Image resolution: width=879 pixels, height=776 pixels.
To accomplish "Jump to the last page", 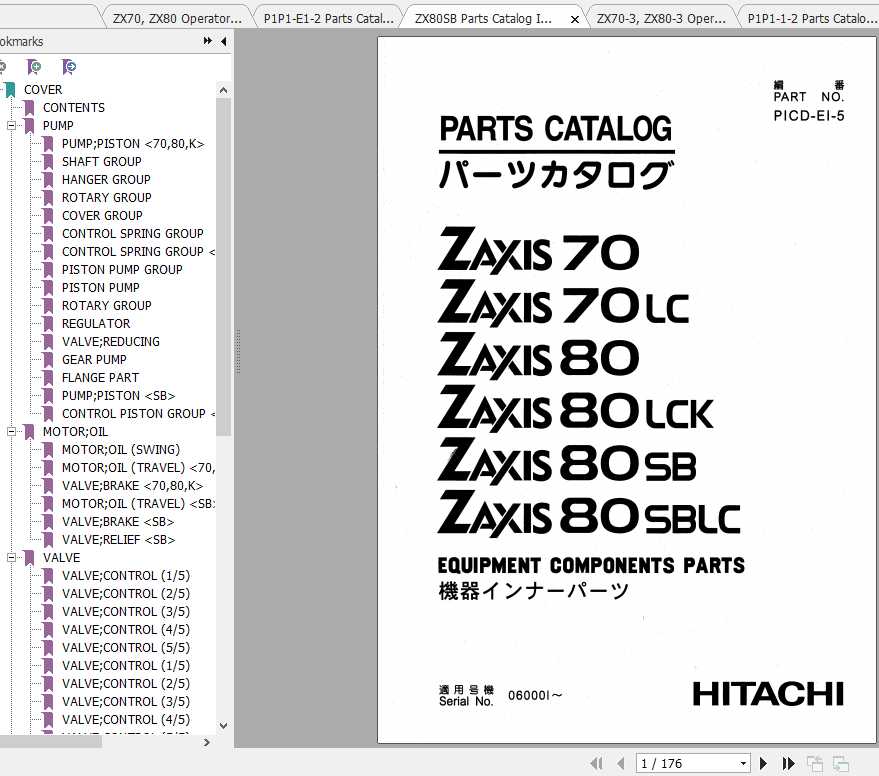I will coord(789,762).
